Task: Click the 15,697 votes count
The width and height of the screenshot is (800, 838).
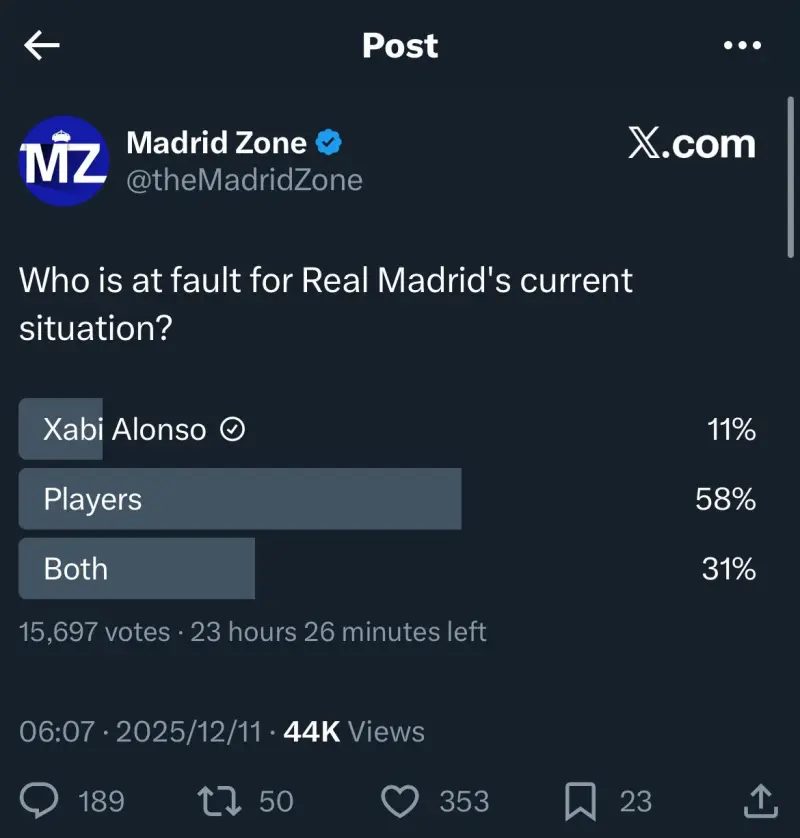Action: (94, 632)
